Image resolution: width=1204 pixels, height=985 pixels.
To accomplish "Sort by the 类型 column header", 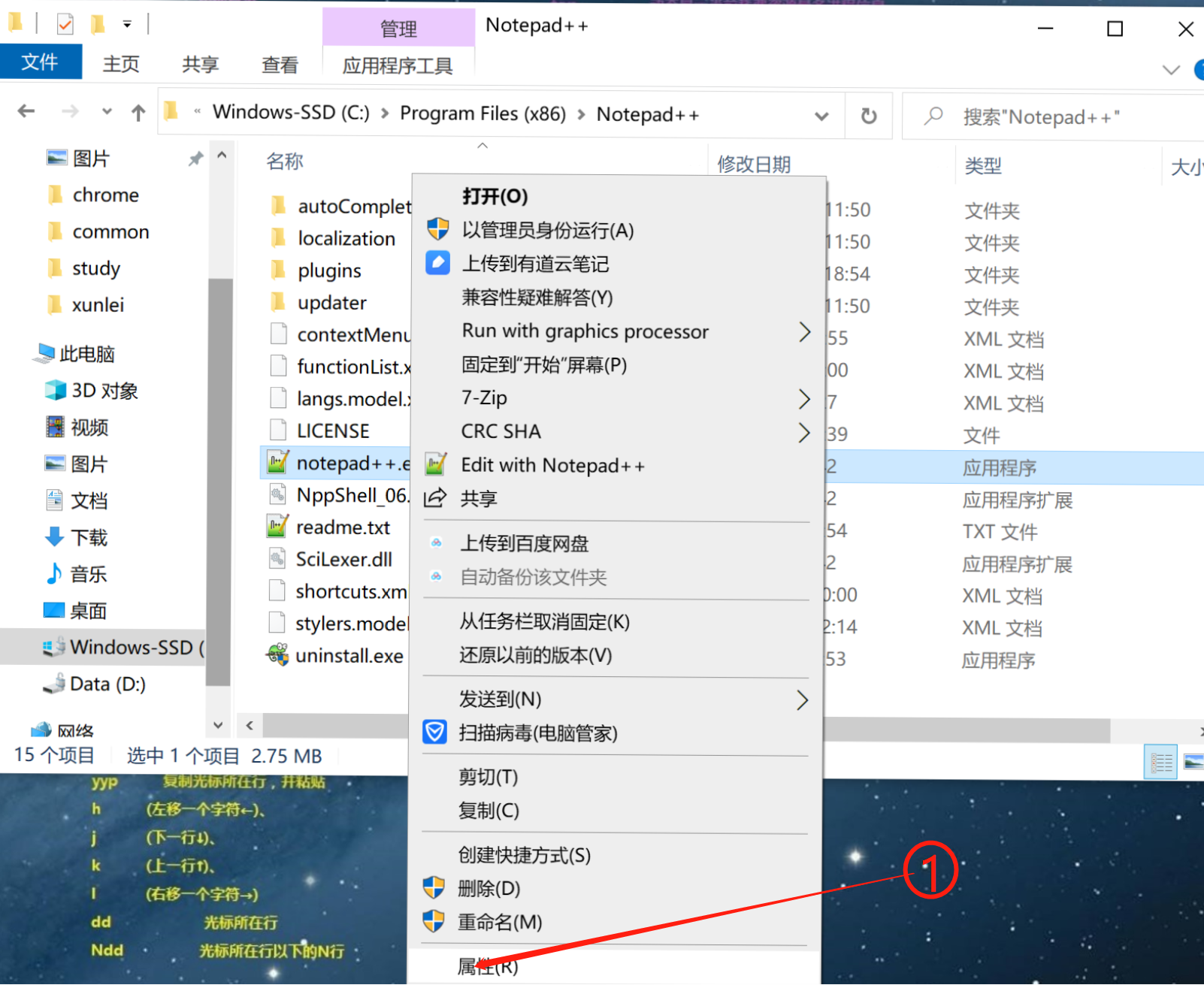I will [x=983, y=165].
